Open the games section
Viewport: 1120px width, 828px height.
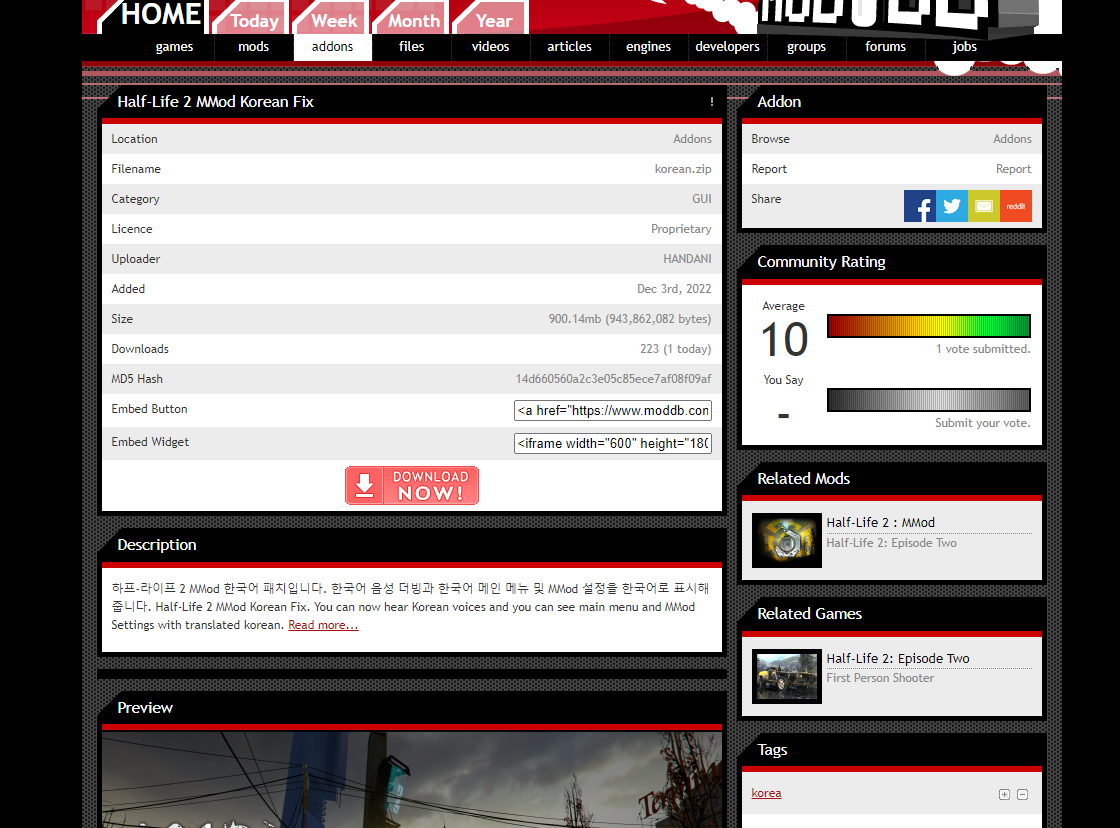(x=174, y=46)
